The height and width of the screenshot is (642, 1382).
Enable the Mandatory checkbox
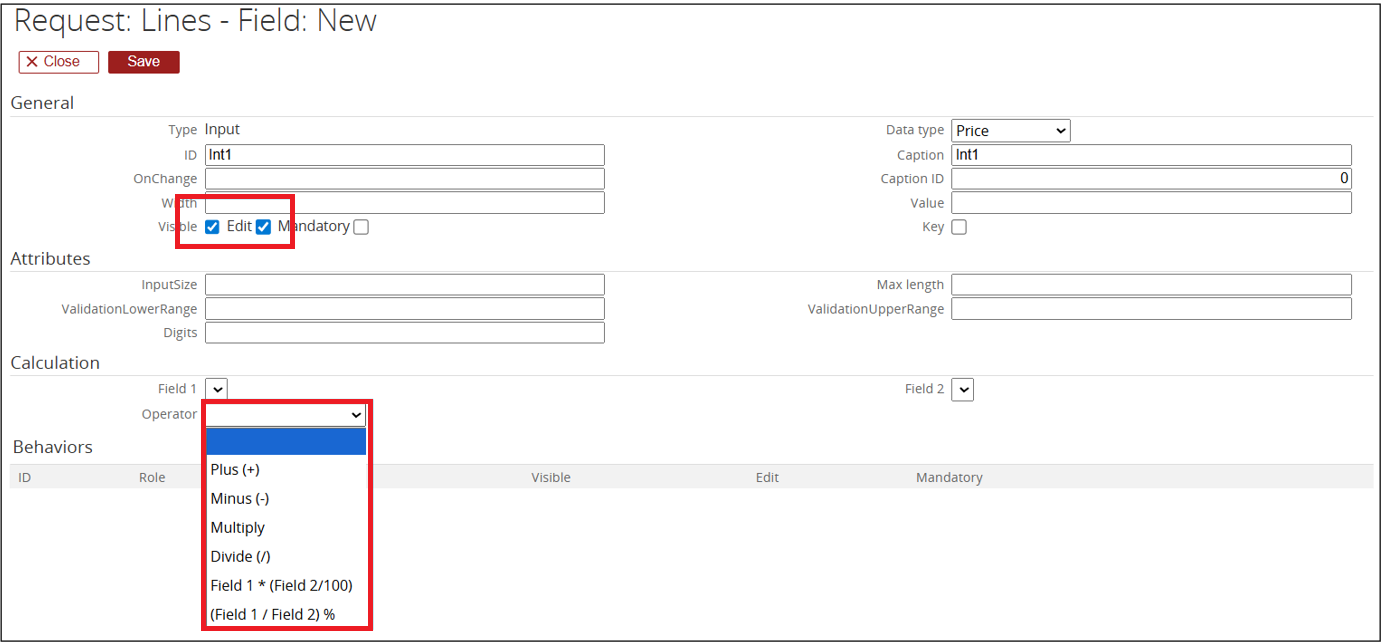361,227
